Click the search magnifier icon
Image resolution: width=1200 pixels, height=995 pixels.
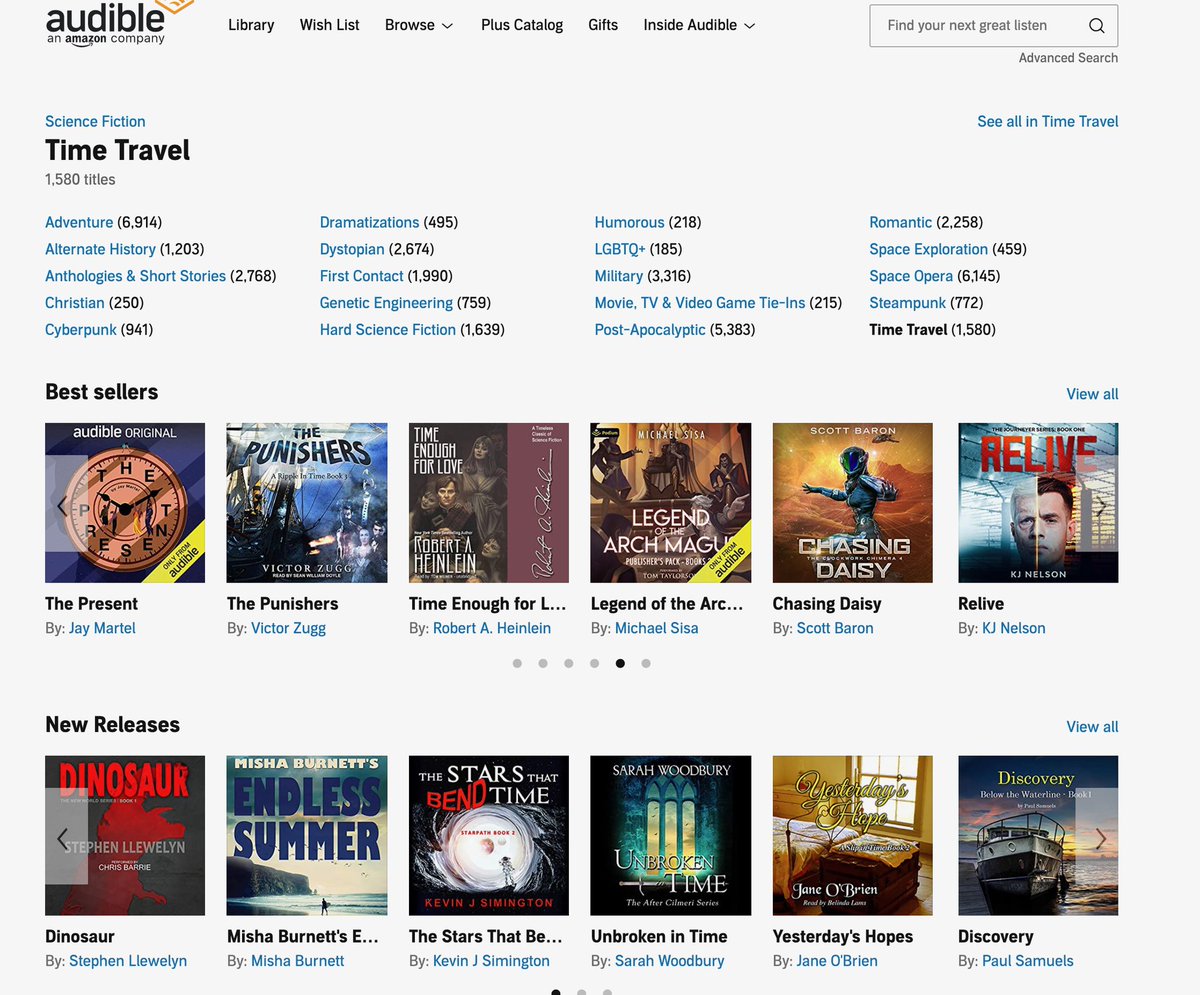click(1097, 26)
